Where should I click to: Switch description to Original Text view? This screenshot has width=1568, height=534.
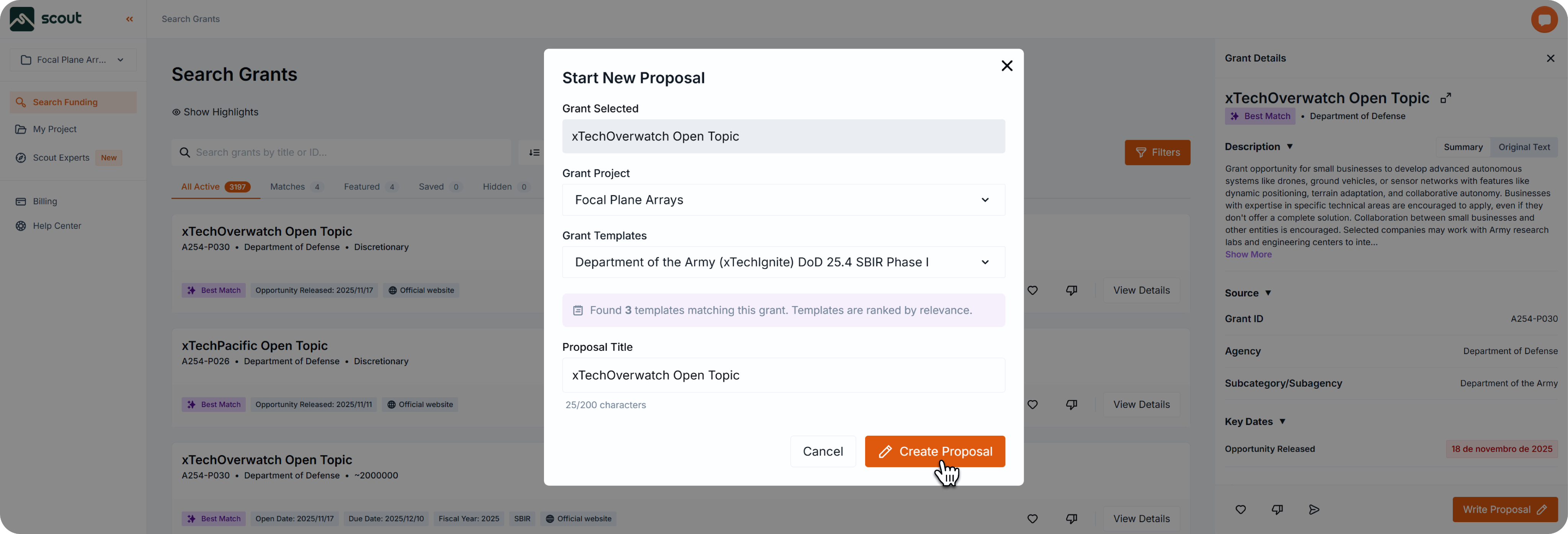[x=1524, y=147]
